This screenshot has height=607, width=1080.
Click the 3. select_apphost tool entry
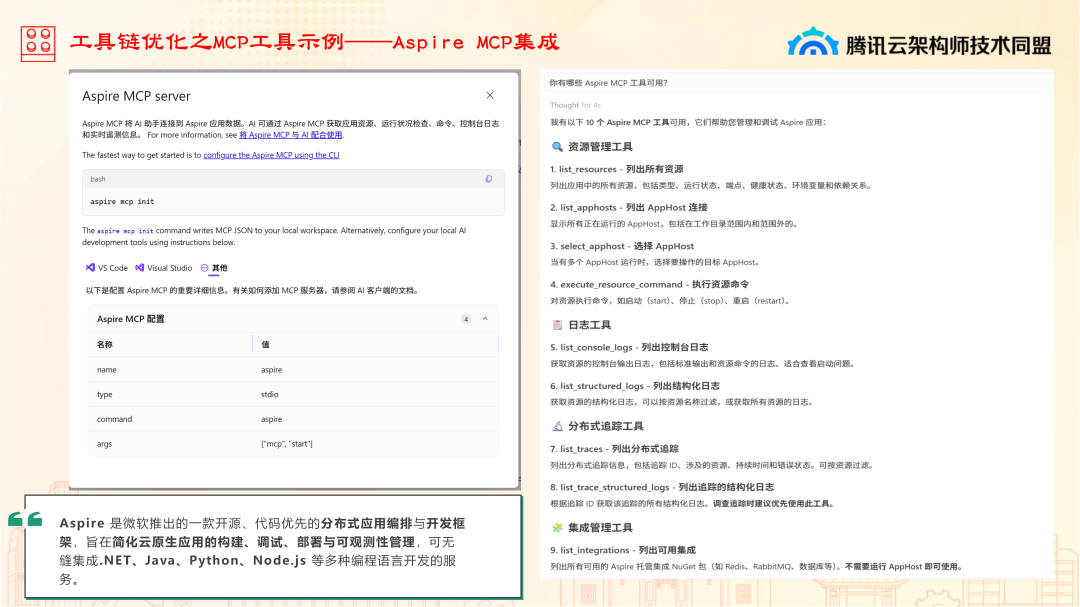click(x=622, y=246)
